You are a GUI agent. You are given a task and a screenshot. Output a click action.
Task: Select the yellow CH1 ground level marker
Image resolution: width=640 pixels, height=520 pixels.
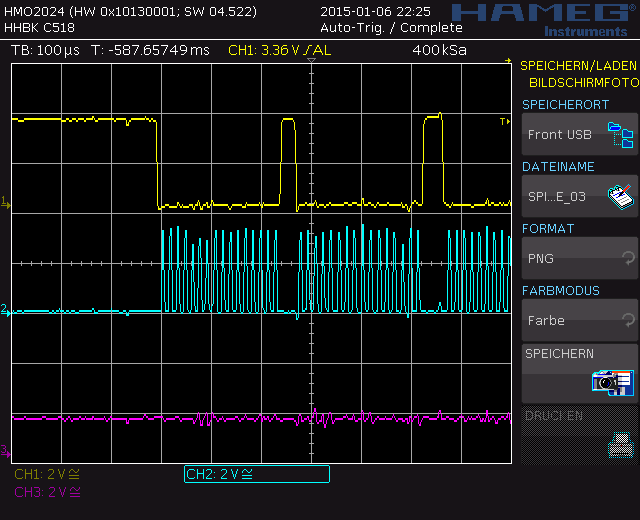pyautogui.click(x=6, y=202)
